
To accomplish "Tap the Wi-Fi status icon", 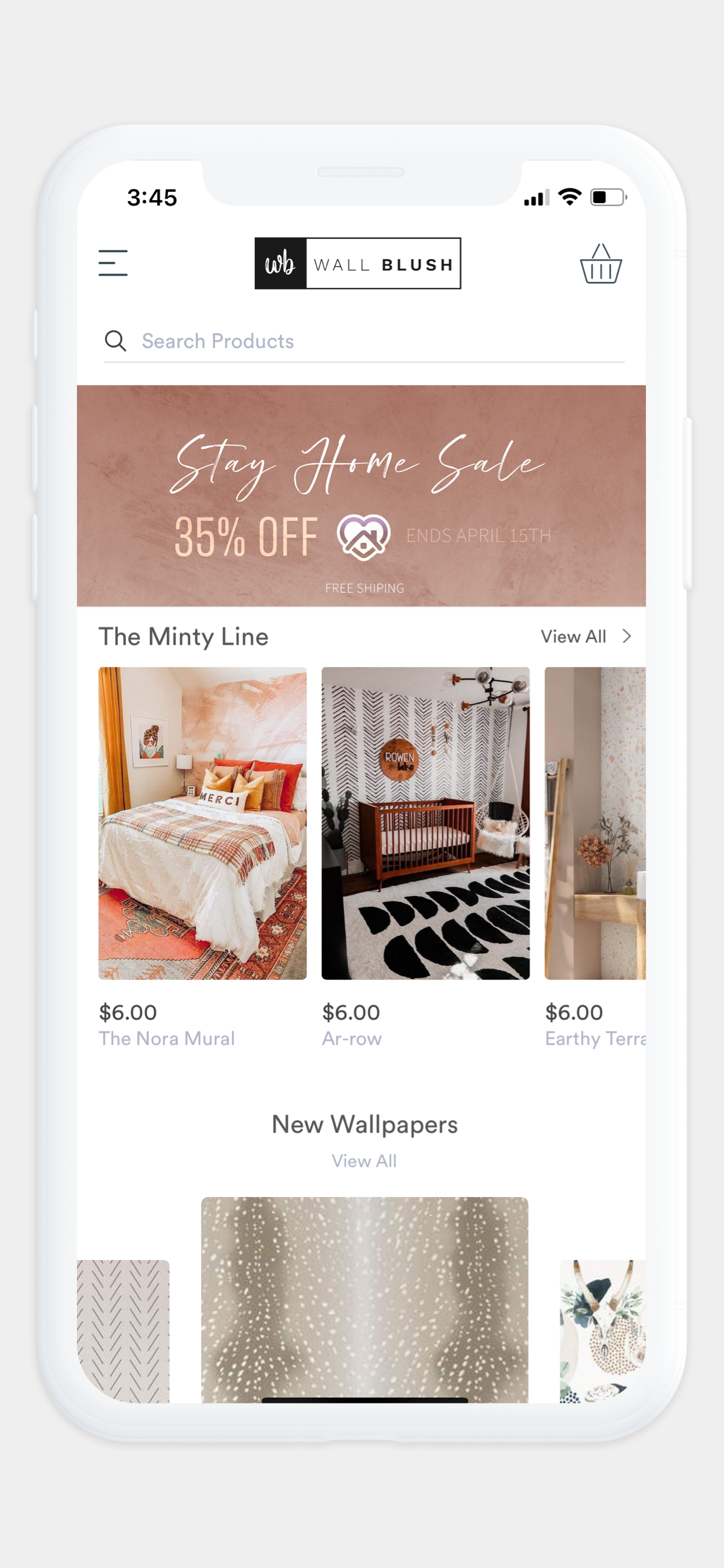I will click(570, 197).
